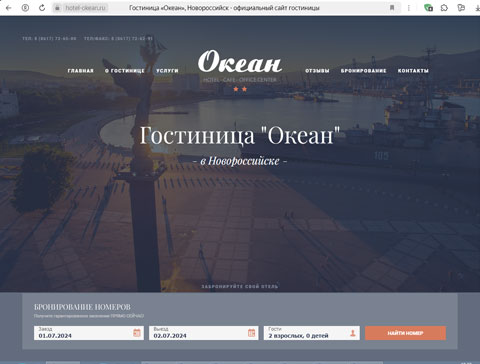Open the Yandex circle icon next to back arrow
Viewport: 480px width, 364px height.
click(x=25, y=8)
